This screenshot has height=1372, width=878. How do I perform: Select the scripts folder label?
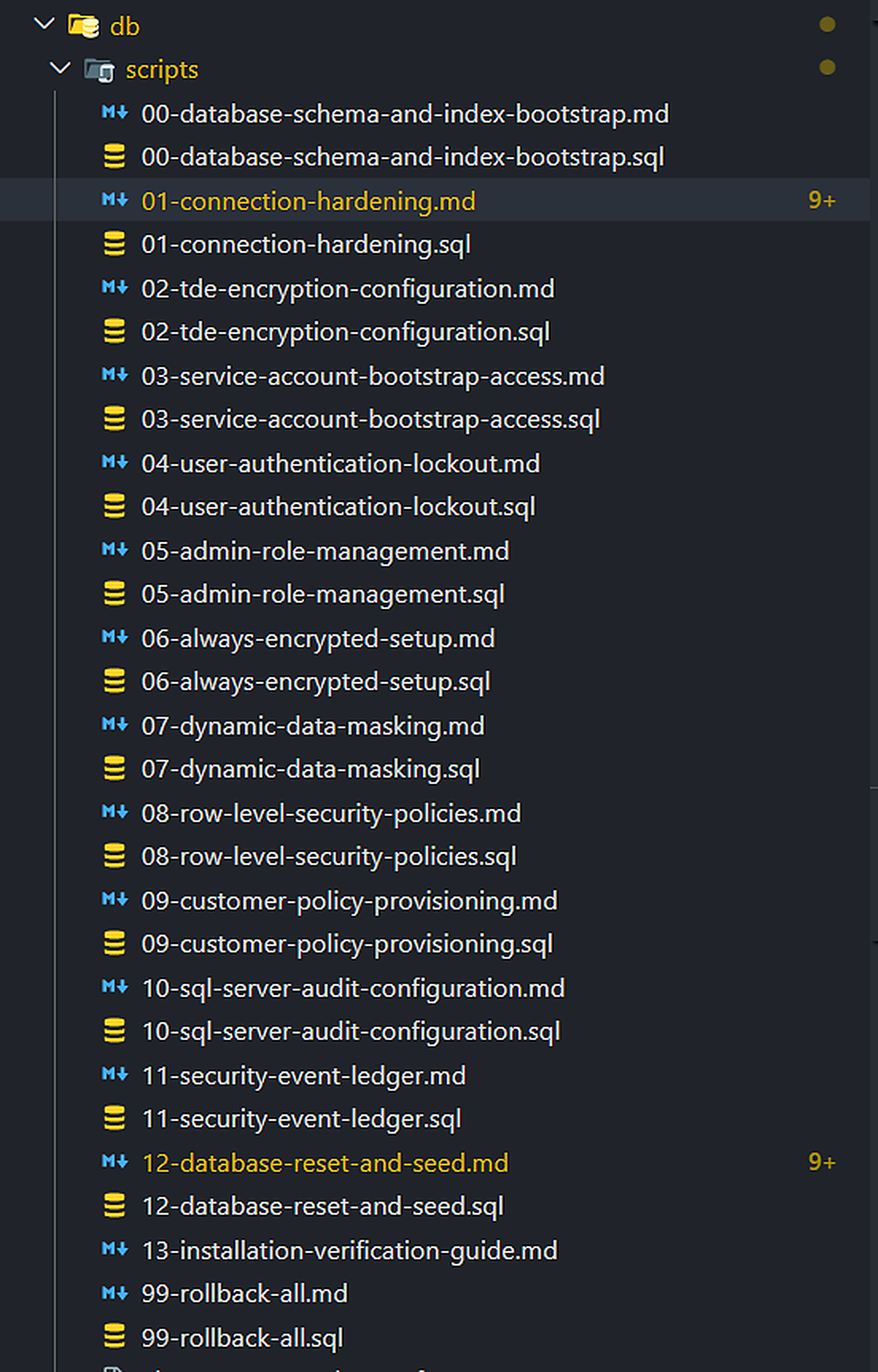(162, 70)
